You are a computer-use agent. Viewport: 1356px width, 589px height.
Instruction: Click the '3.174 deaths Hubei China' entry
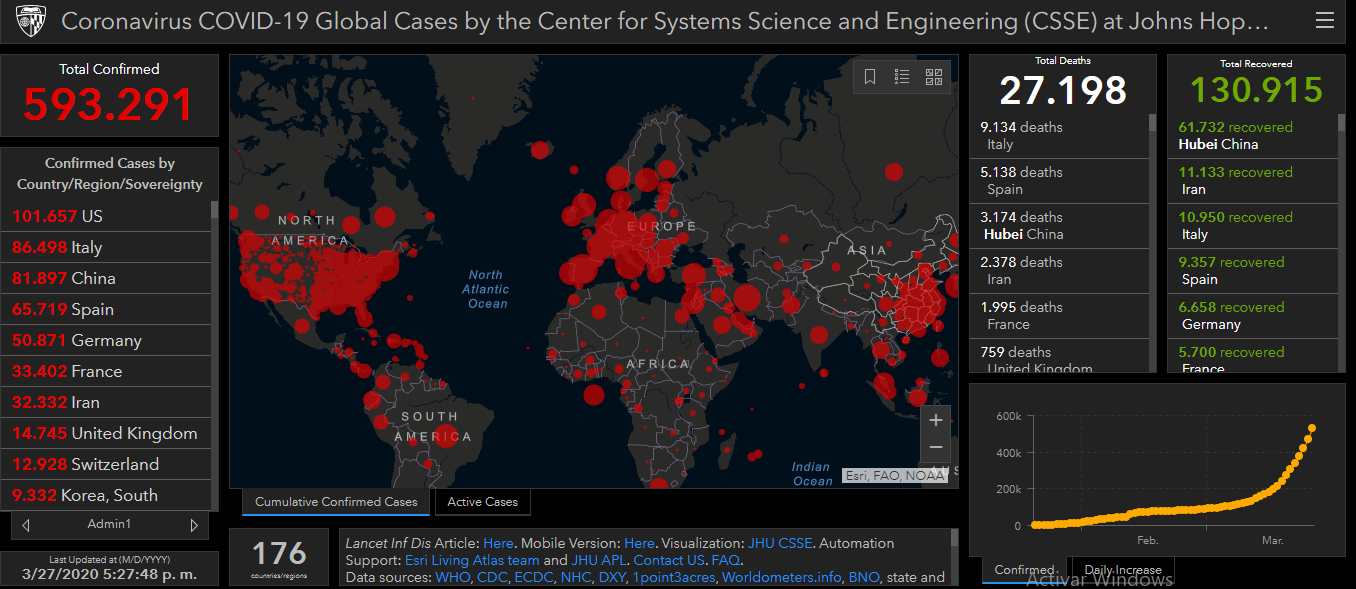pyautogui.click(x=1059, y=226)
